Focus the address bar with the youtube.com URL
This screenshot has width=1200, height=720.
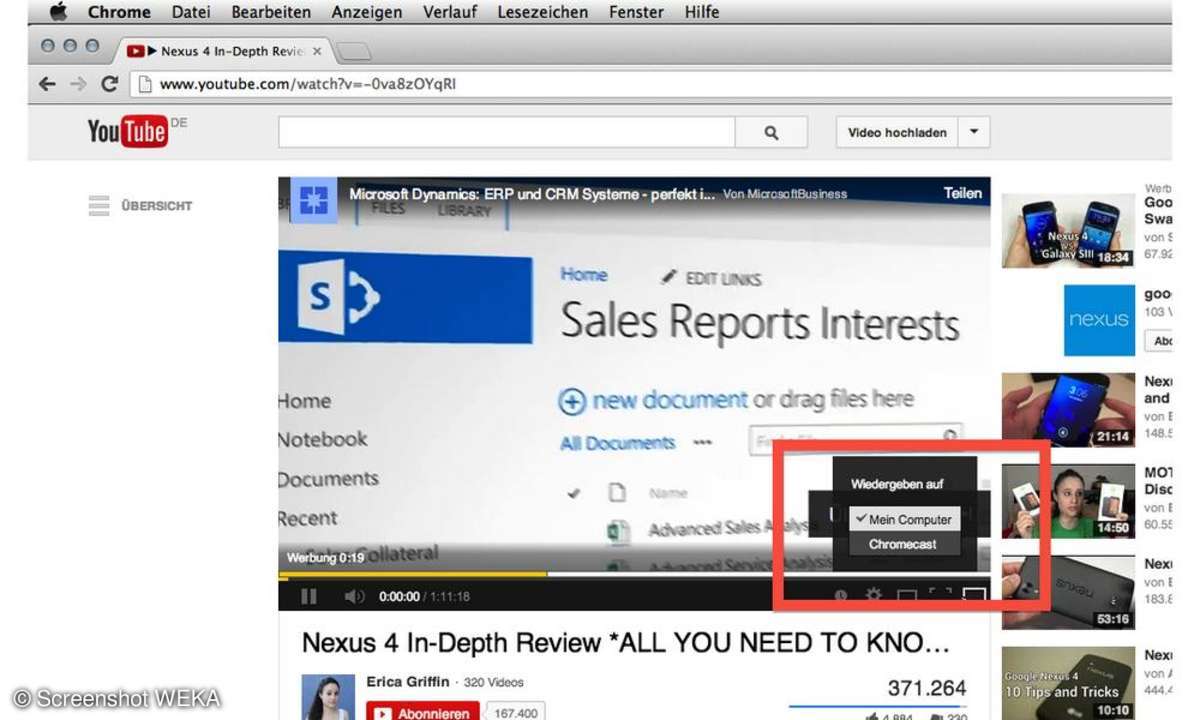[650, 84]
